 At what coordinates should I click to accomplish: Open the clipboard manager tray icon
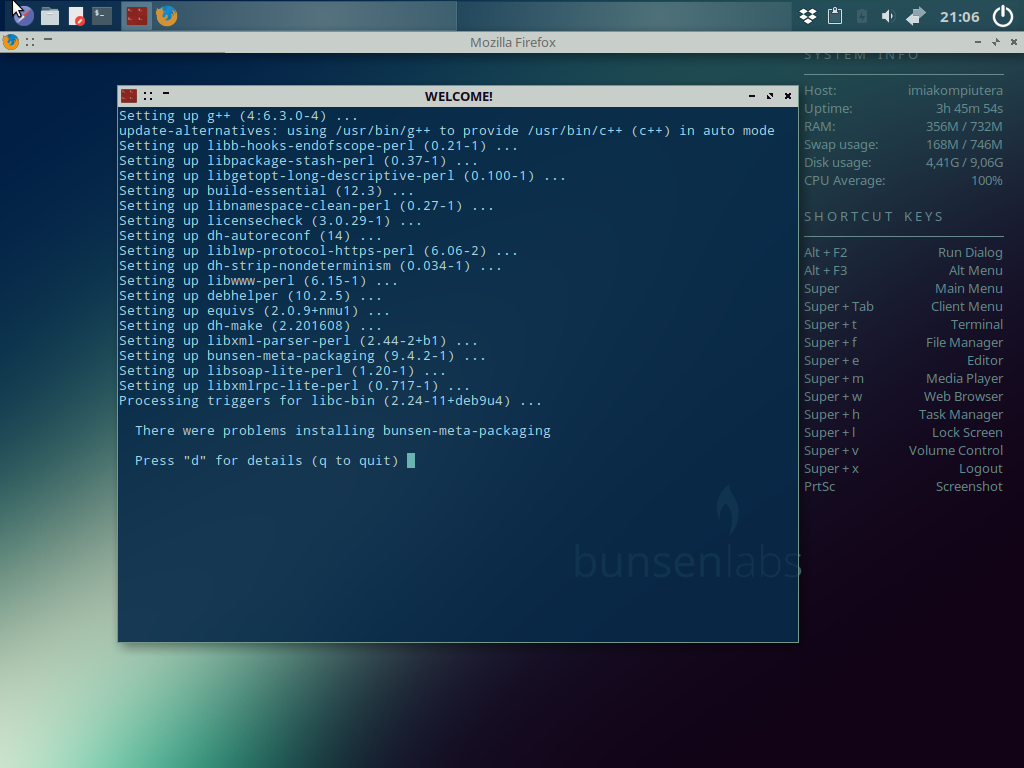click(835, 16)
